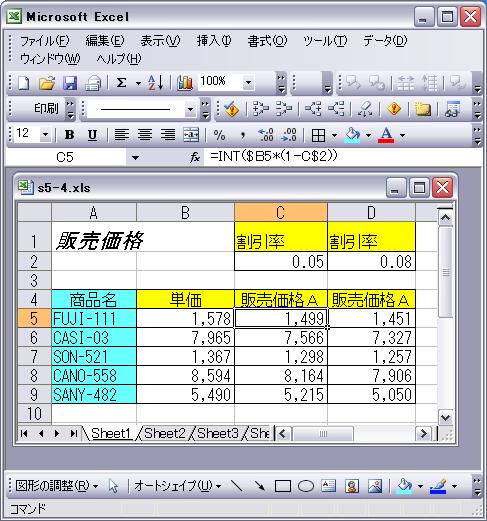Open a file with the Open folder icon
This screenshot has width=487, height=521.
click(47, 83)
